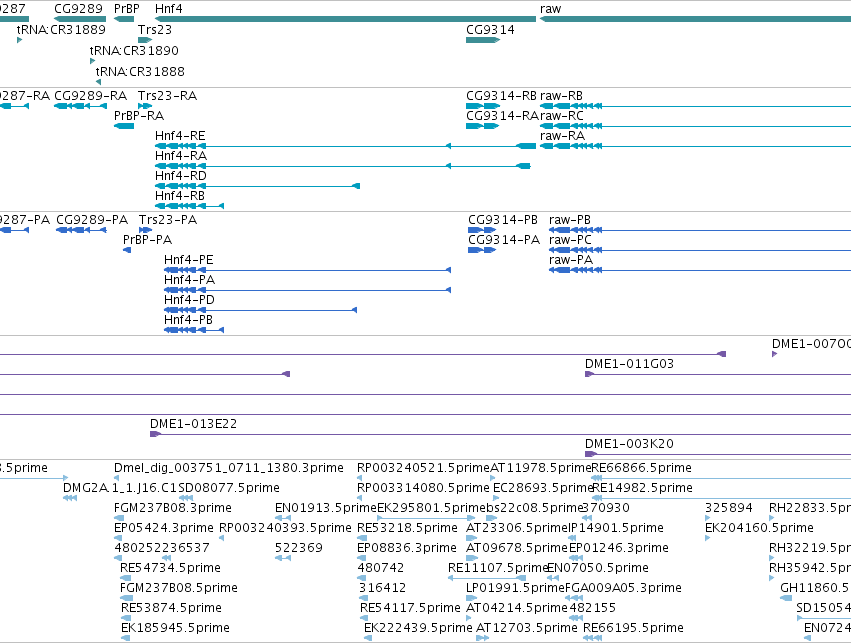
Task: Click EST RP003314080.5prime
Action: pyautogui.click(x=423, y=488)
